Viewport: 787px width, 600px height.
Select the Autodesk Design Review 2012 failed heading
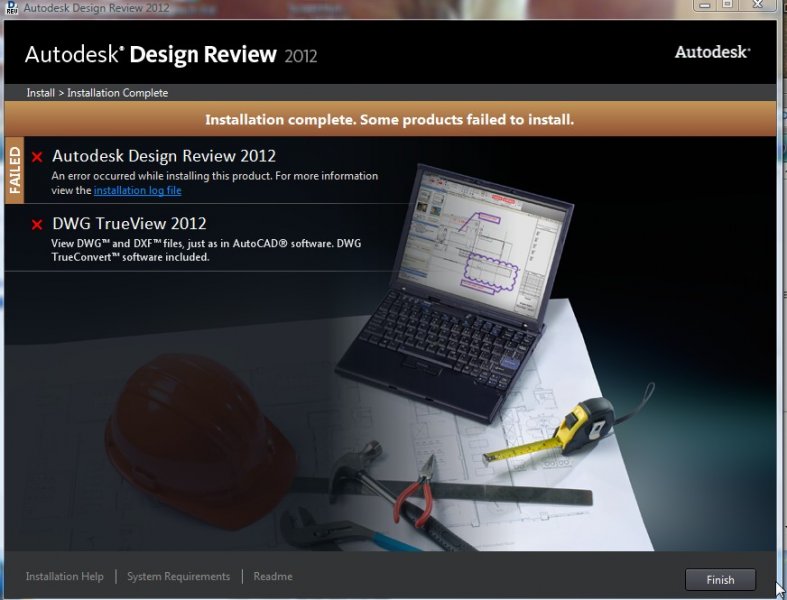[x=164, y=156]
